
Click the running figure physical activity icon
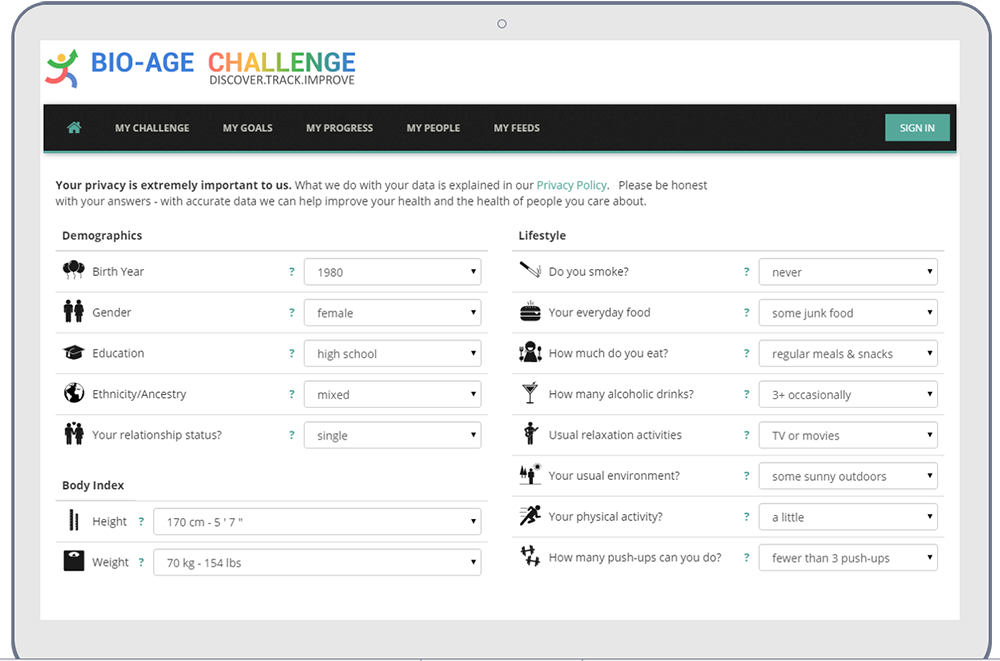(x=530, y=515)
